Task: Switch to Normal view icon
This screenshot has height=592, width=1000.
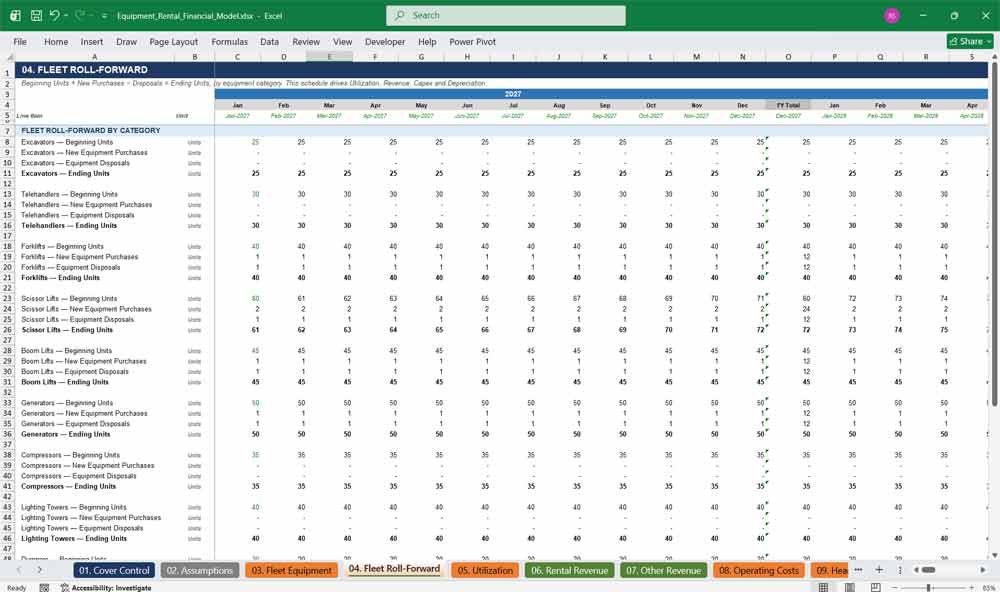Action: [x=823, y=587]
